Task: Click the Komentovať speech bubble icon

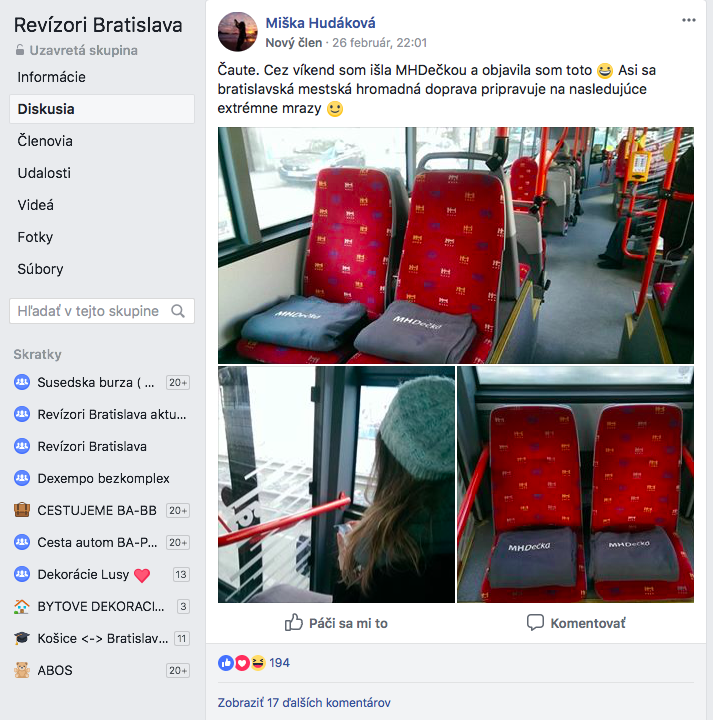Action: [535, 623]
